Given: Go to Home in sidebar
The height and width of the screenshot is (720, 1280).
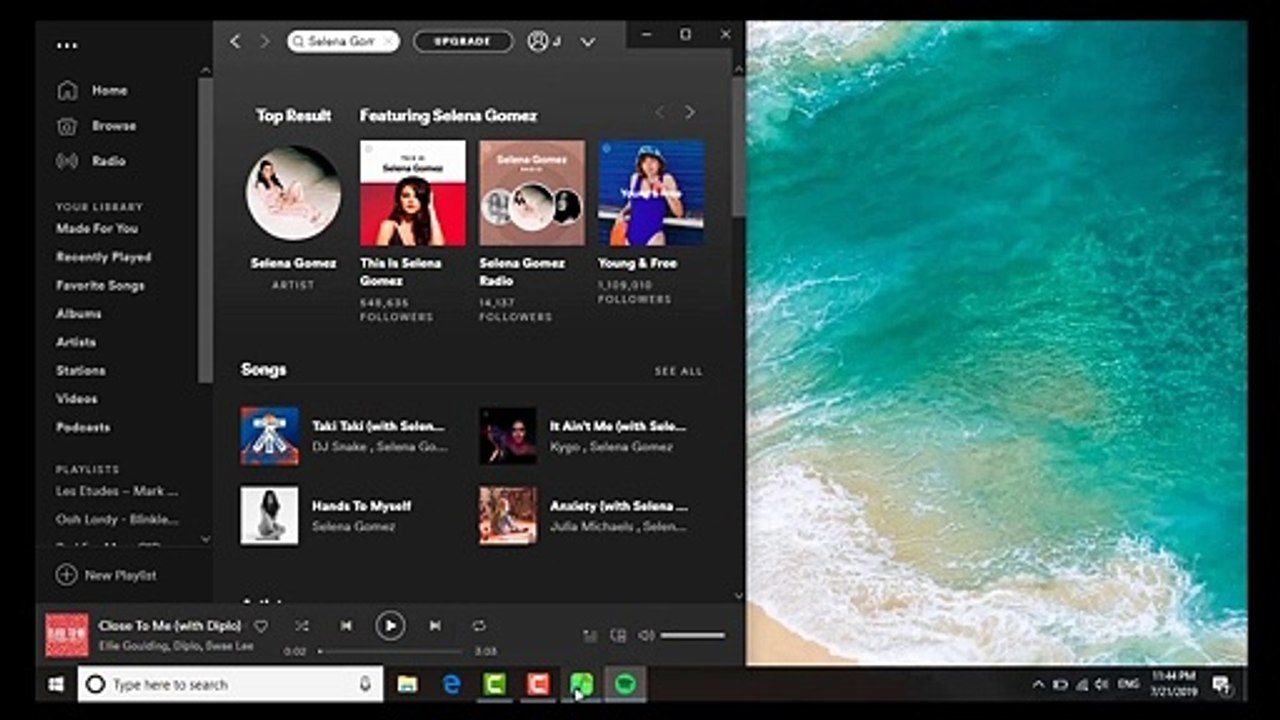Looking at the screenshot, I should (x=109, y=90).
